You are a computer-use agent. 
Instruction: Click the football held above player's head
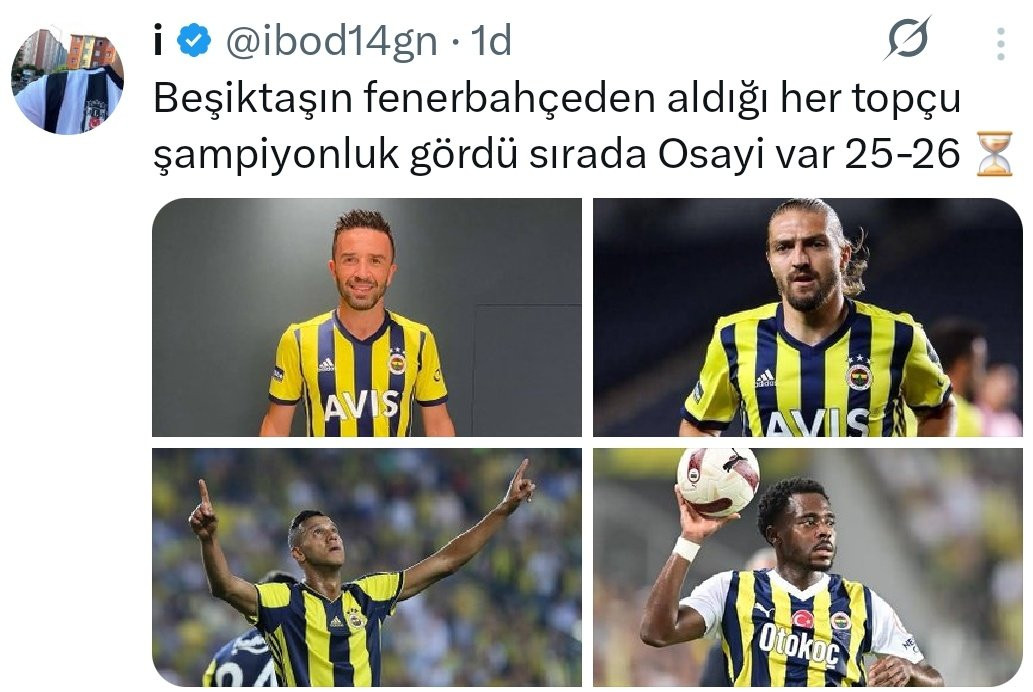click(x=718, y=482)
